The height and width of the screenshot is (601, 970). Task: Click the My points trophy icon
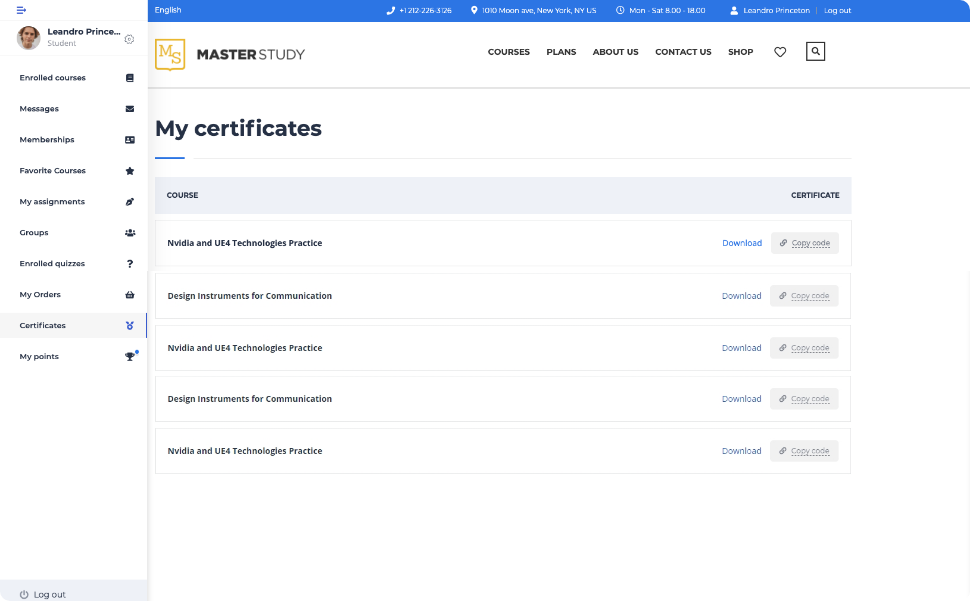[x=130, y=357]
